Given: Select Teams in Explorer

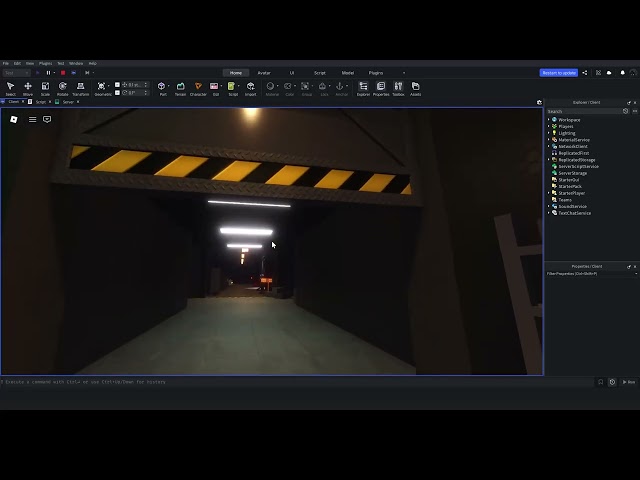Looking at the screenshot, I should pos(564,200).
